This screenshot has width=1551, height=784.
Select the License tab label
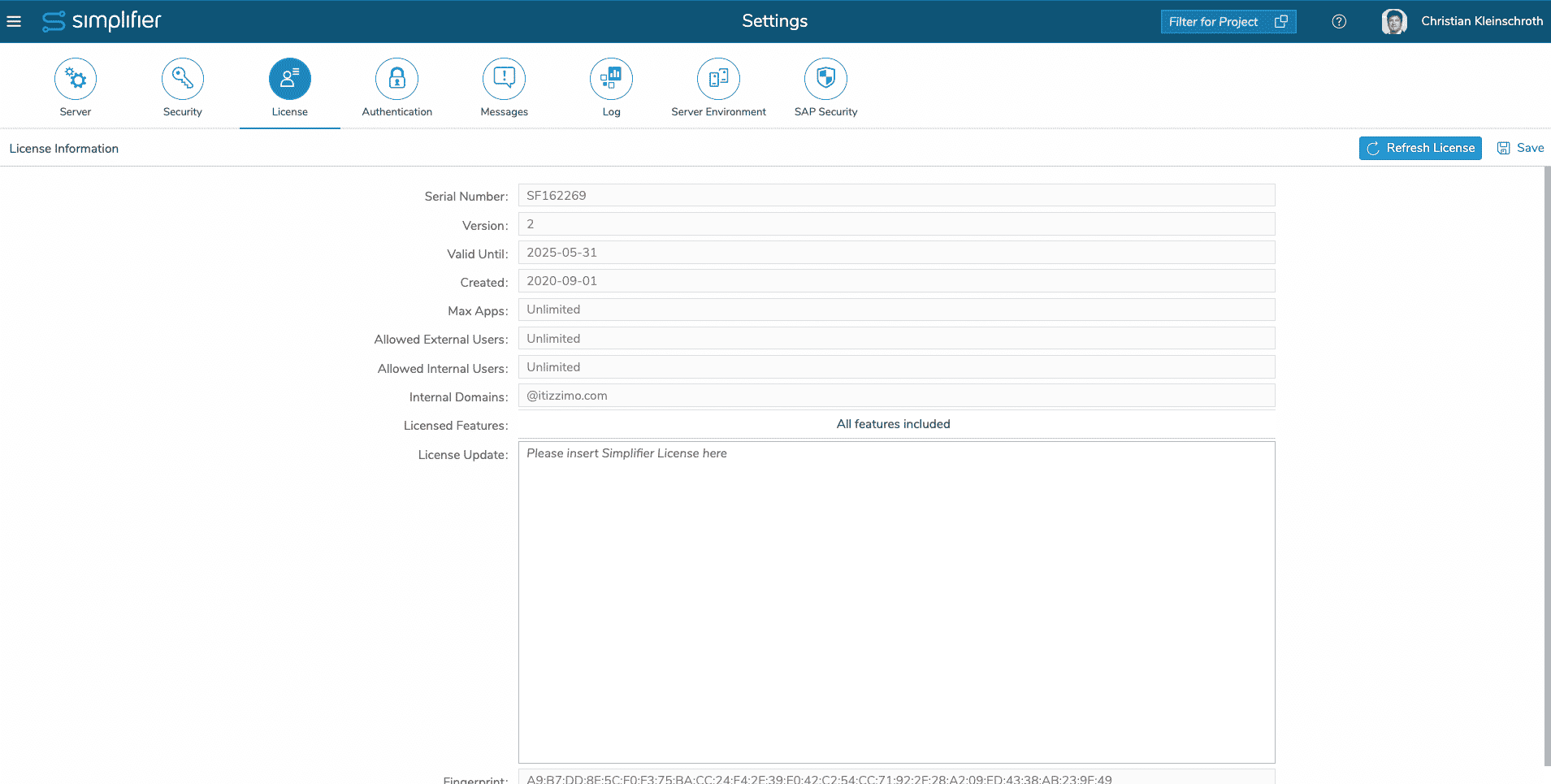pos(290,112)
